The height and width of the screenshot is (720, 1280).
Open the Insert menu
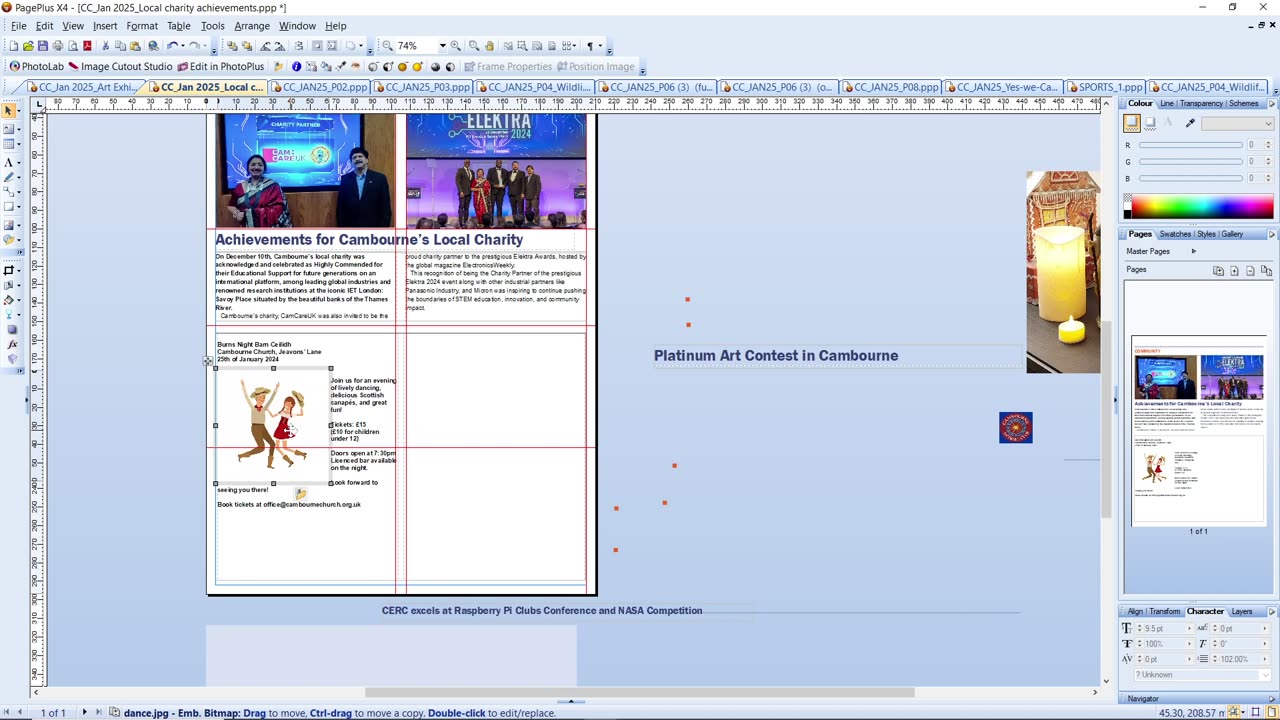point(105,26)
